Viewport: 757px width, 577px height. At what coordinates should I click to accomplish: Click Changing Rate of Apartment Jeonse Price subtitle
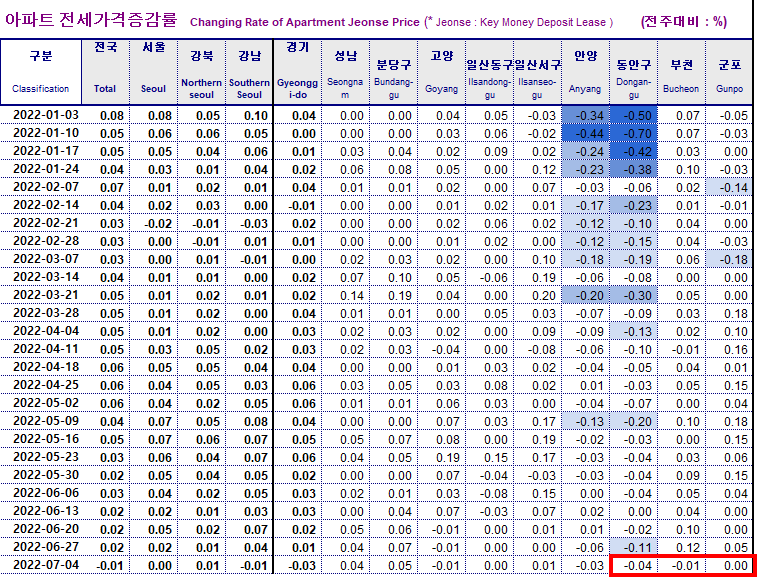pyautogui.click(x=305, y=22)
